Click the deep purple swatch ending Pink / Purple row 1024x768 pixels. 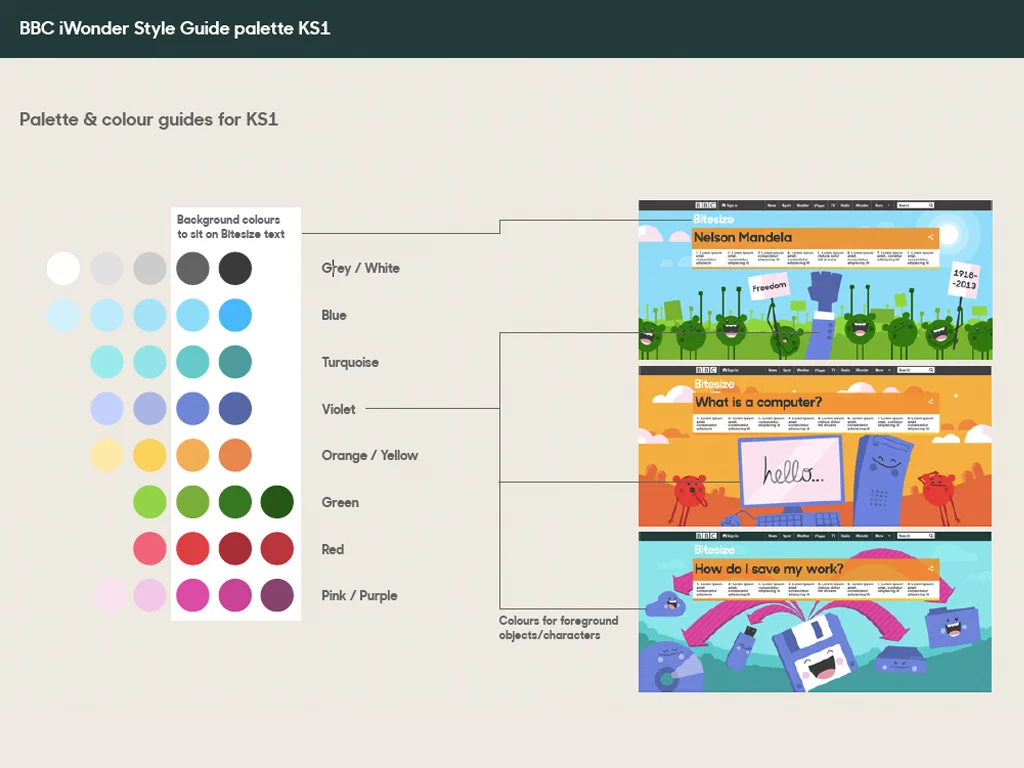tap(277, 596)
